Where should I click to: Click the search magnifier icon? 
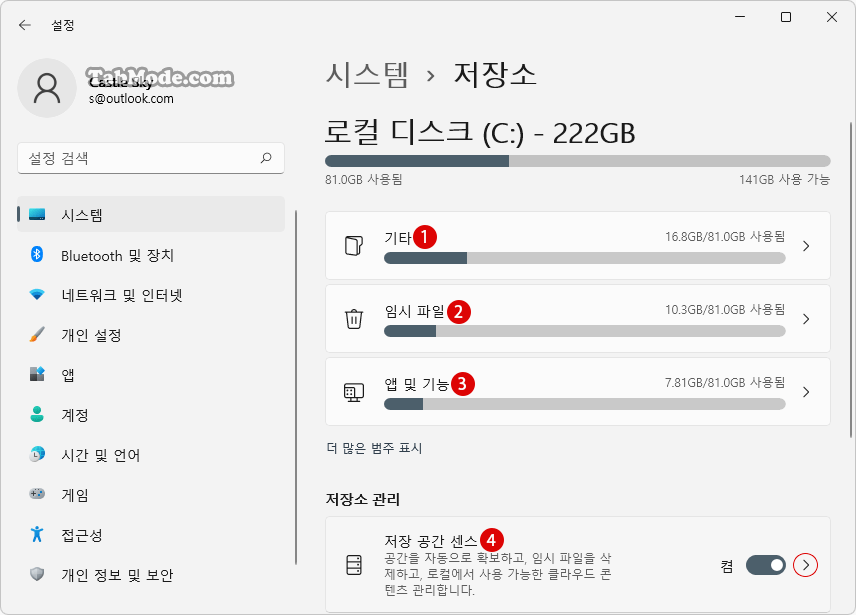[266, 158]
